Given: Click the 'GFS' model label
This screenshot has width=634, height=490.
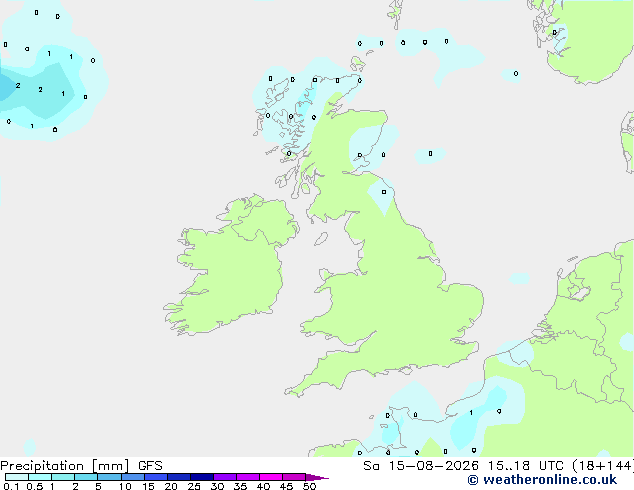Looking at the screenshot, I should coord(150,466).
